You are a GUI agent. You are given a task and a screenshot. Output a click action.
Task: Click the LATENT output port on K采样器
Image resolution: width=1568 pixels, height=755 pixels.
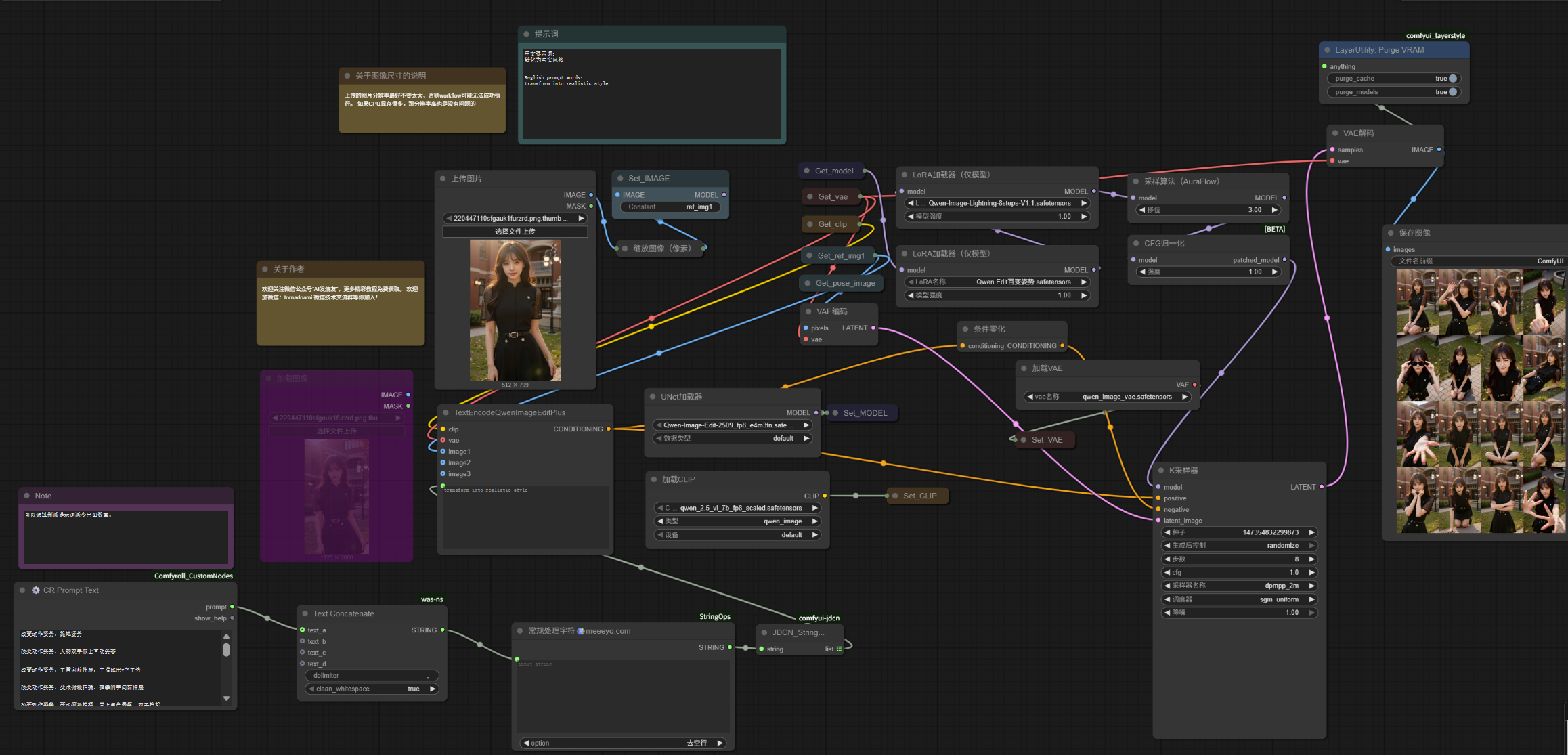(x=1321, y=487)
